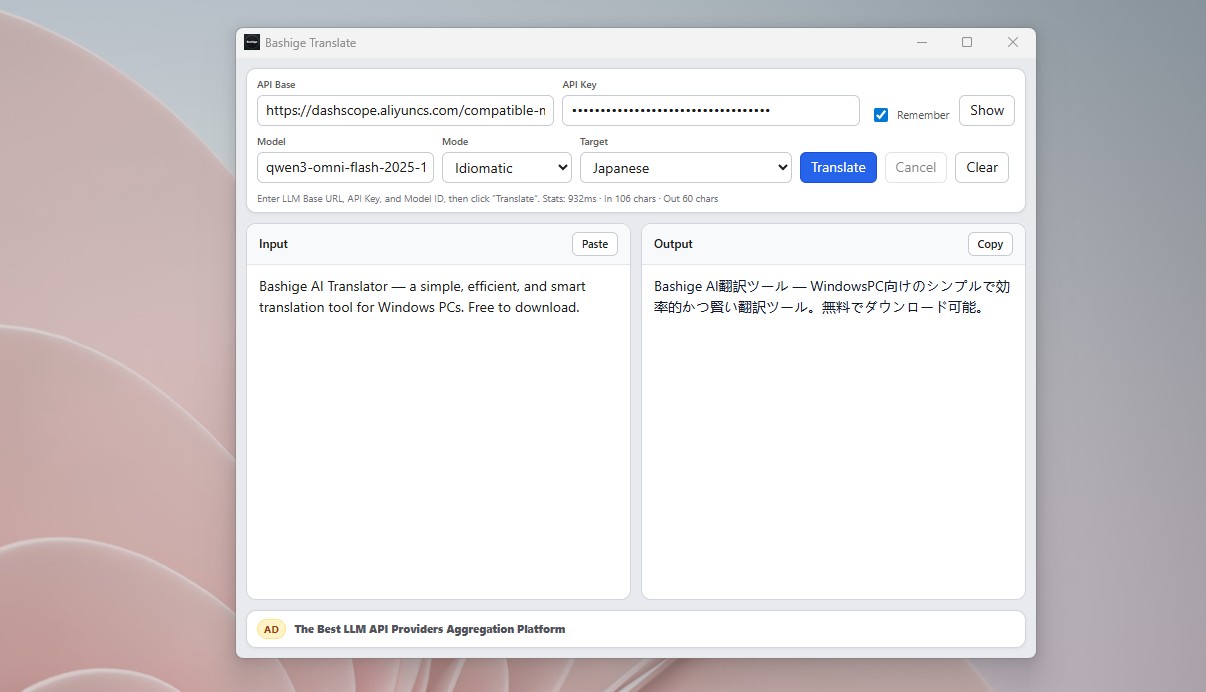The height and width of the screenshot is (692, 1206).
Task: Focus the Model ID field
Action: click(345, 168)
